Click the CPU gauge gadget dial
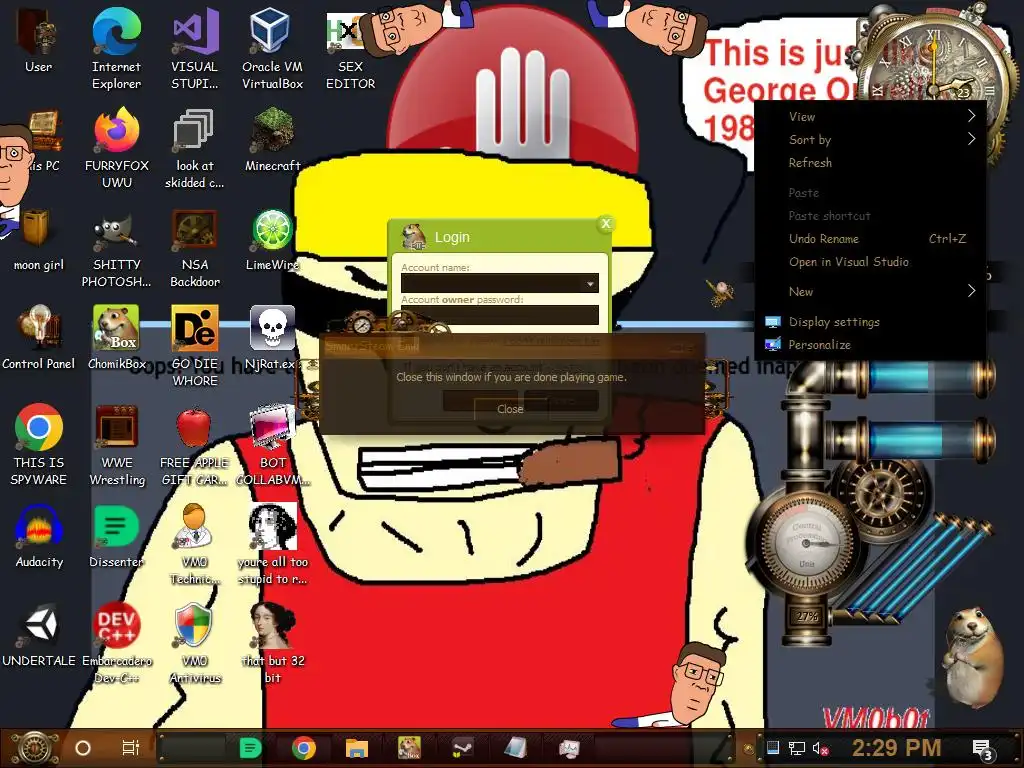The height and width of the screenshot is (768, 1024). (x=805, y=542)
